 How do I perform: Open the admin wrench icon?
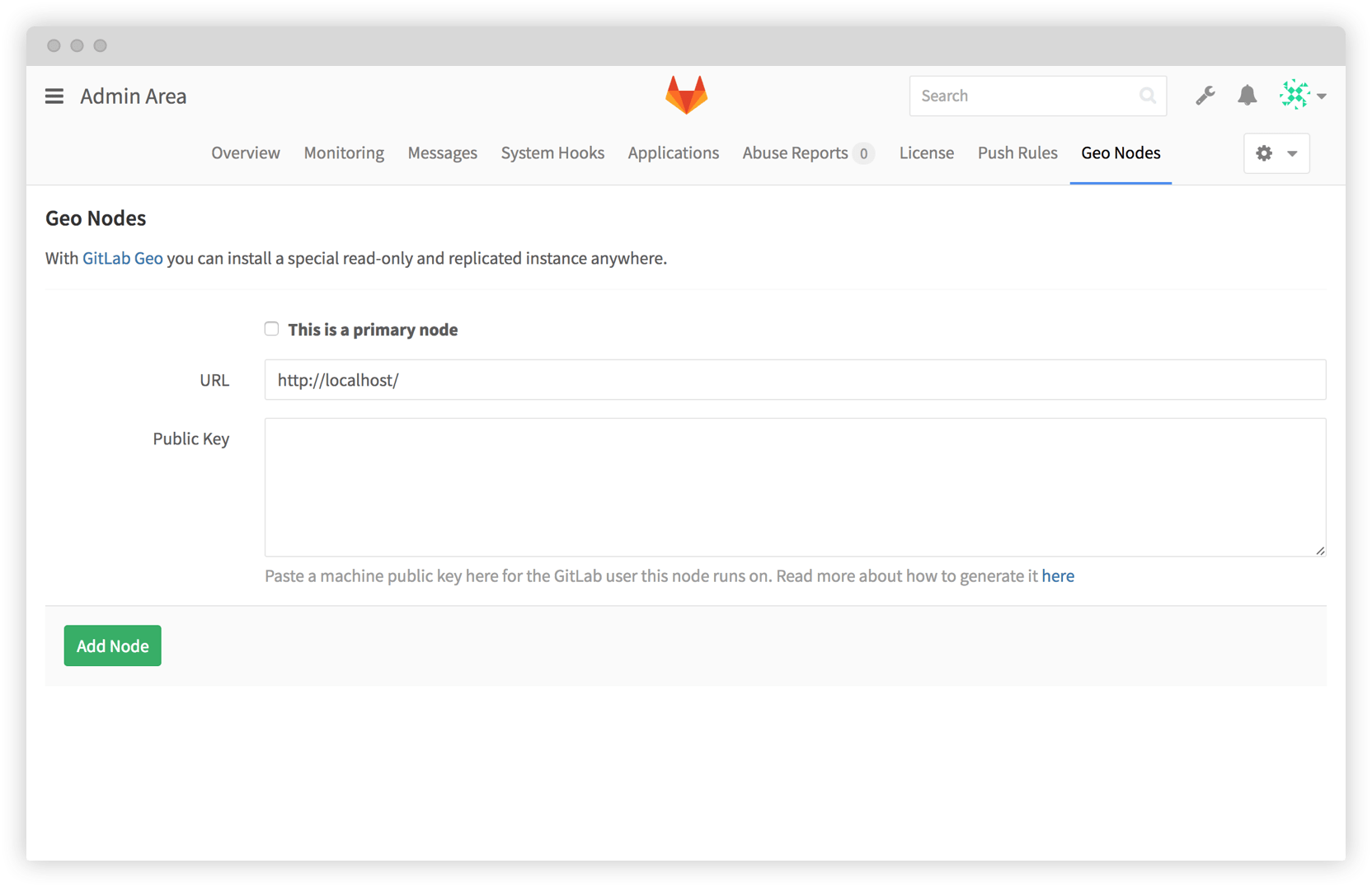tap(1205, 96)
